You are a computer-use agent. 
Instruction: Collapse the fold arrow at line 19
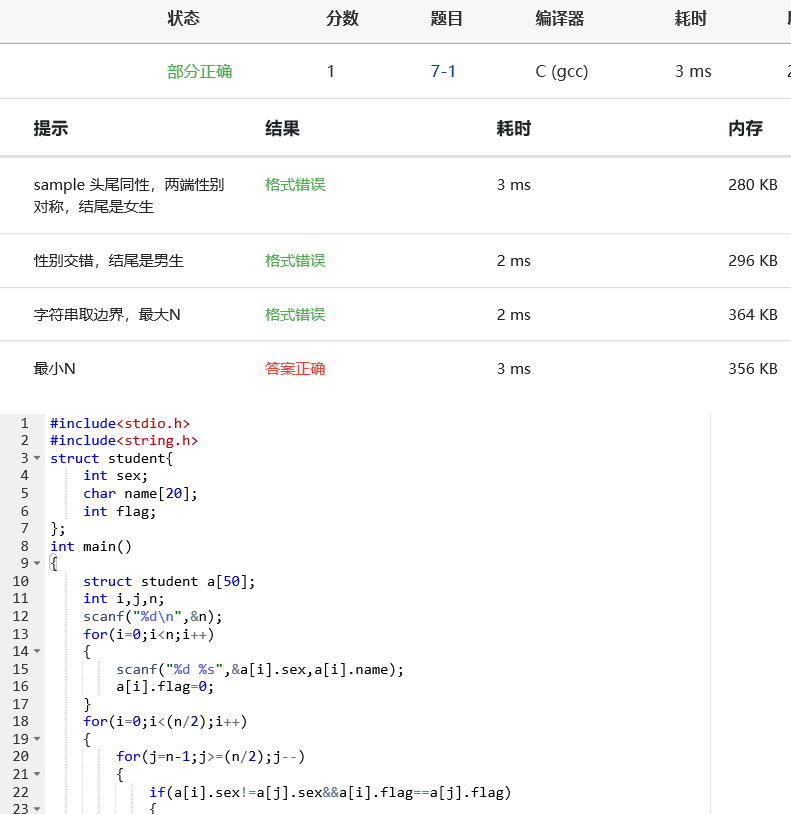(x=37, y=739)
